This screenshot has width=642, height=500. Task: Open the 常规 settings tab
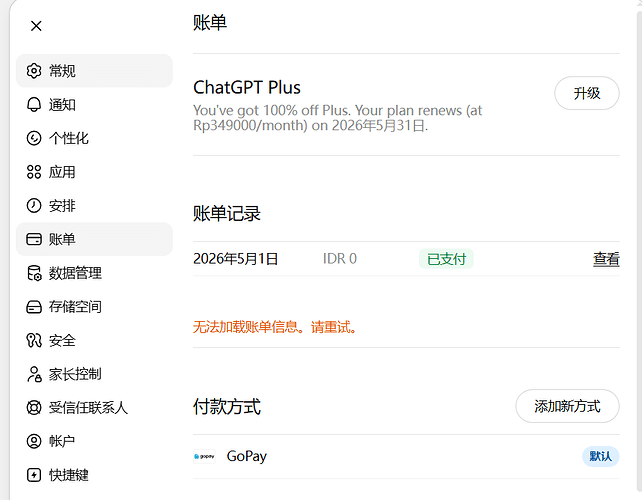94,71
